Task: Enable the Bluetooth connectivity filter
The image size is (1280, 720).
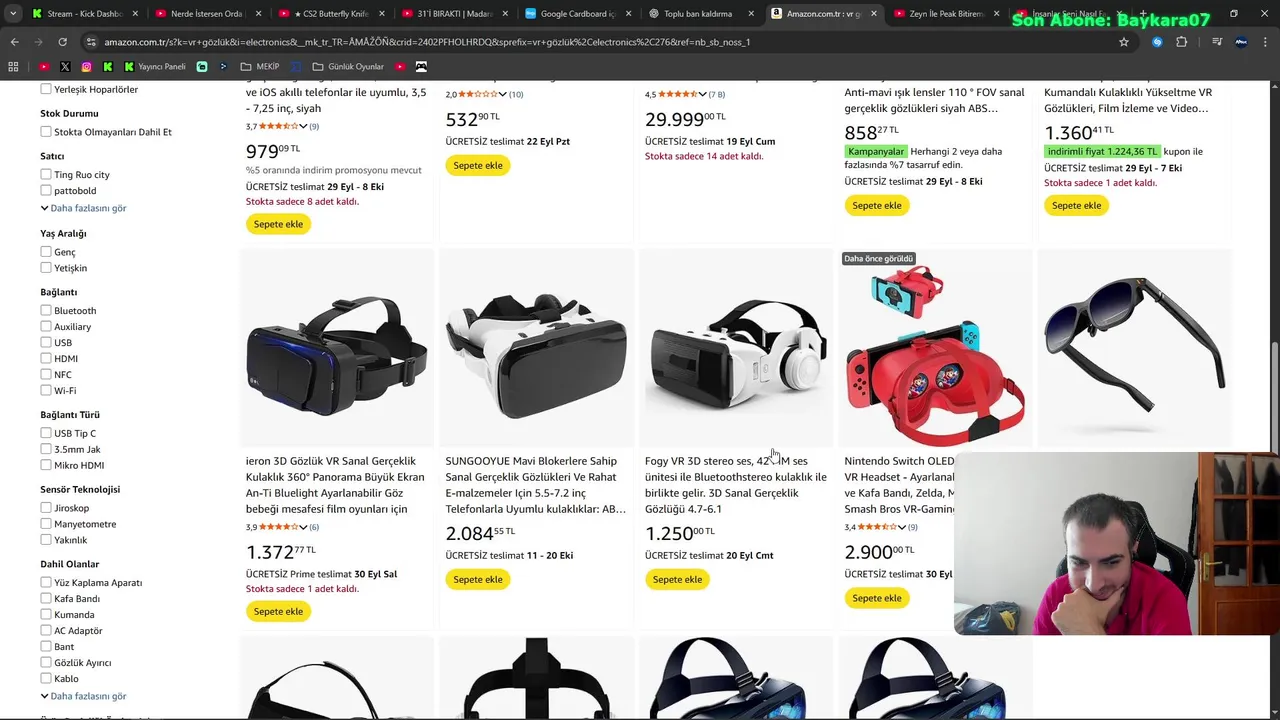Action: tap(46, 310)
